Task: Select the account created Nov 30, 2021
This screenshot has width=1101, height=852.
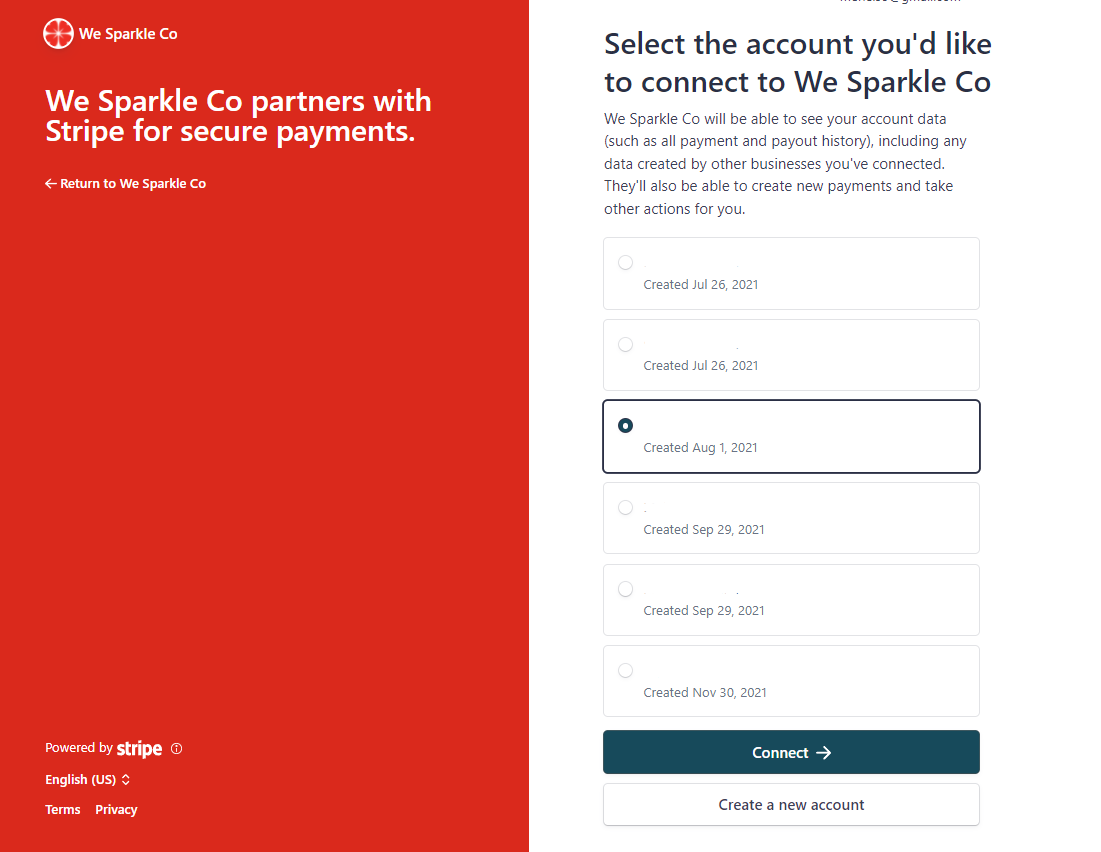Action: [x=791, y=681]
